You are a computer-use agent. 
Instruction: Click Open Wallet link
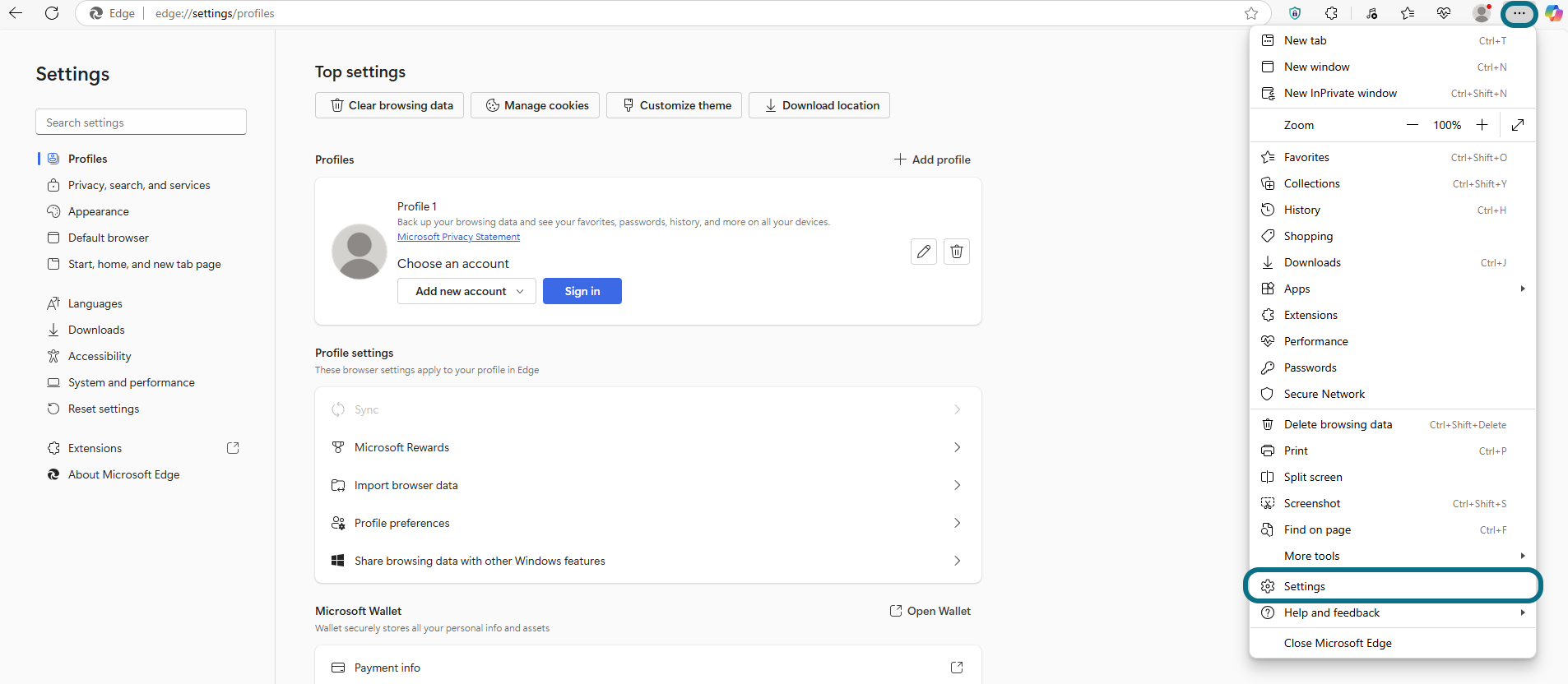coord(930,611)
